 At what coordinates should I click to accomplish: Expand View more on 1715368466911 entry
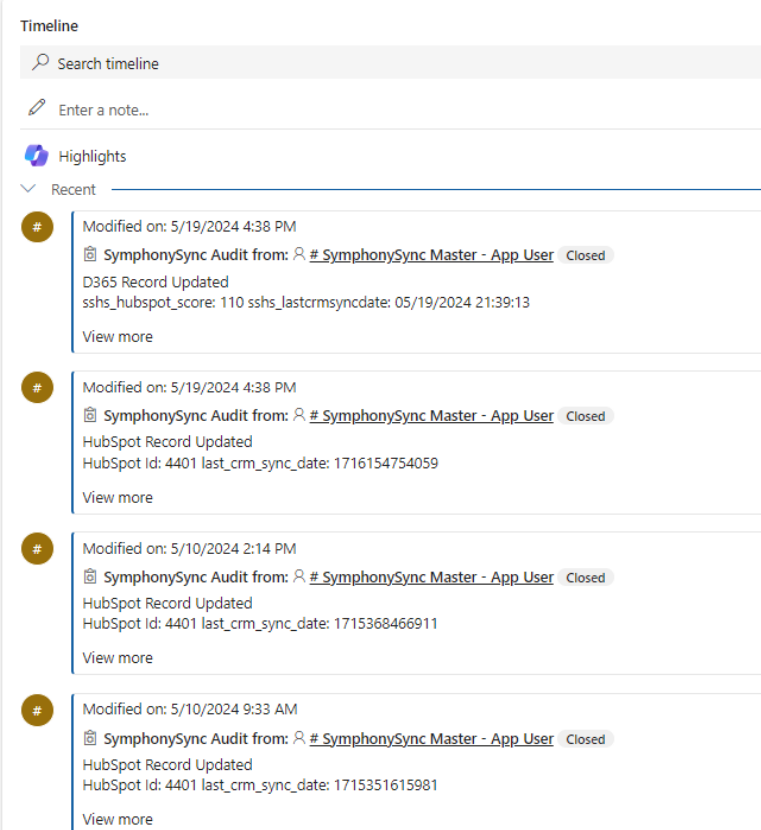coord(117,658)
